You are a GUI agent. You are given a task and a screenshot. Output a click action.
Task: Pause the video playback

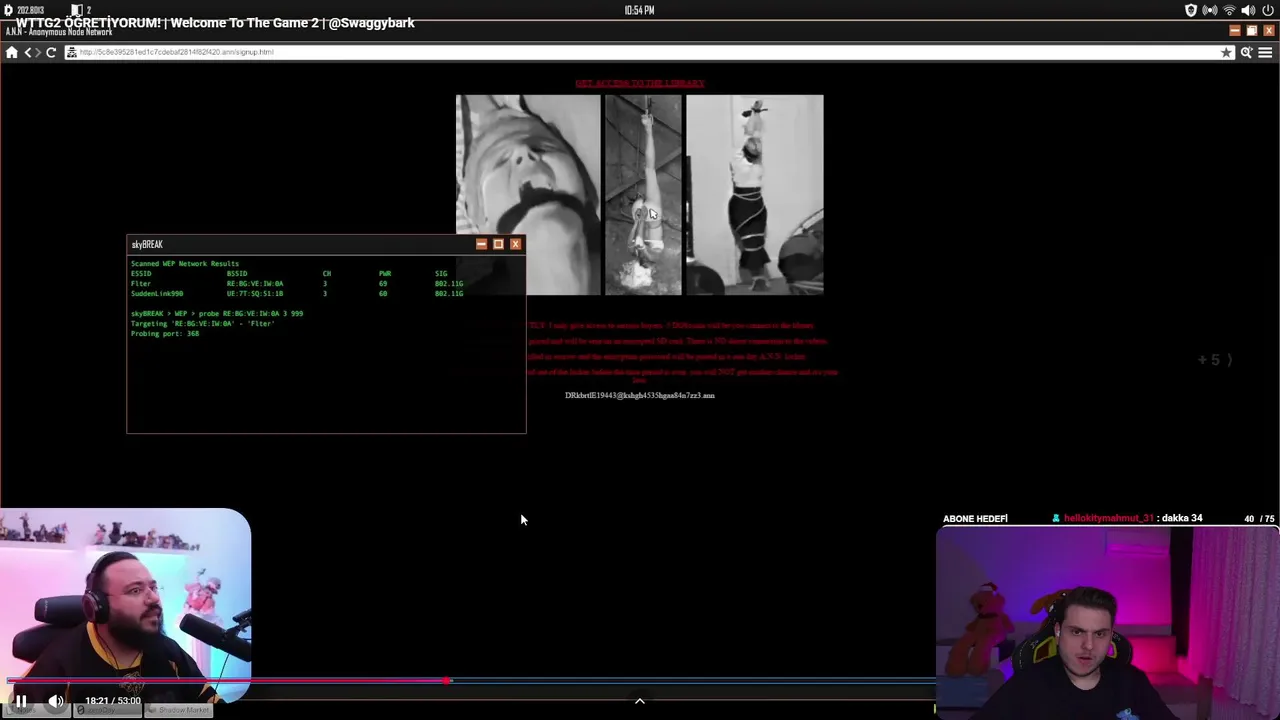tap(21, 701)
